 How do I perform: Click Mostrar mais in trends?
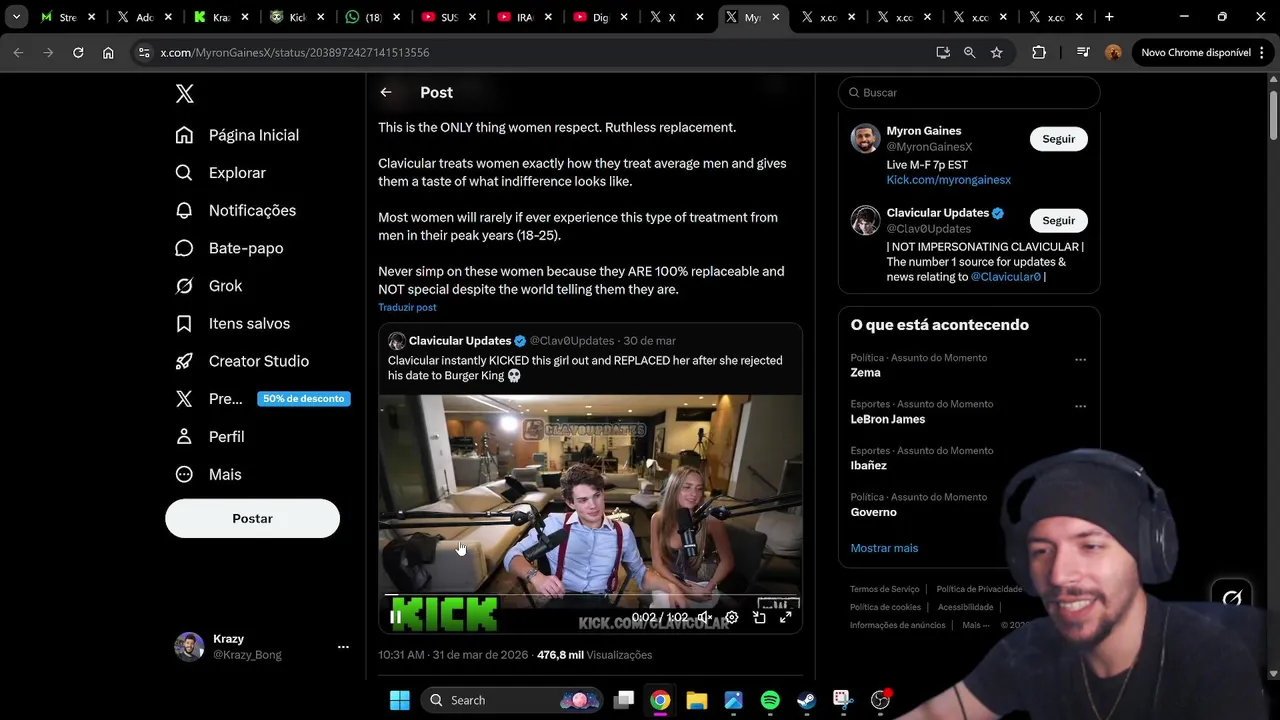(884, 548)
